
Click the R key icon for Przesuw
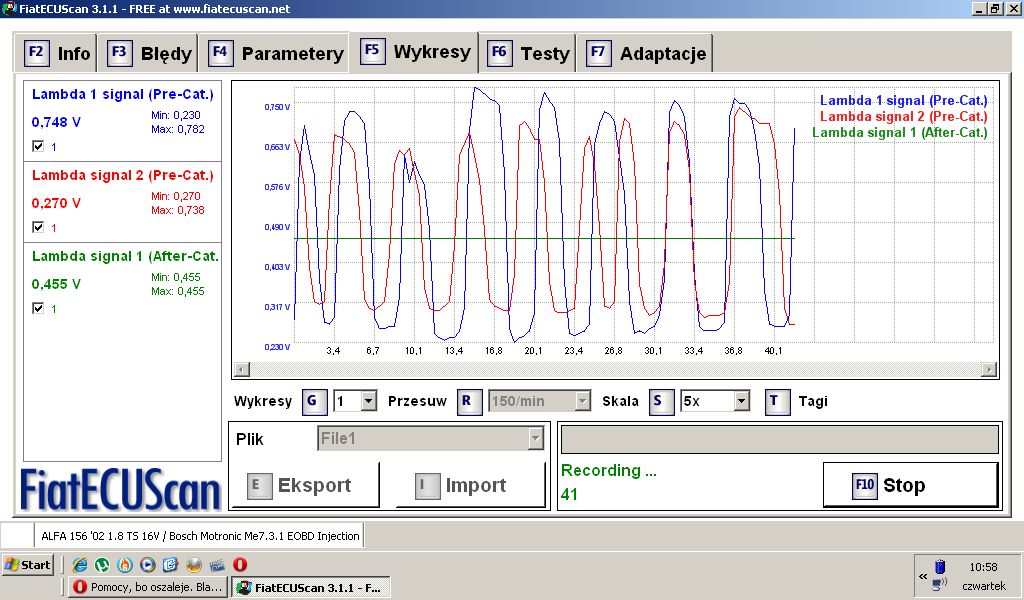point(469,401)
